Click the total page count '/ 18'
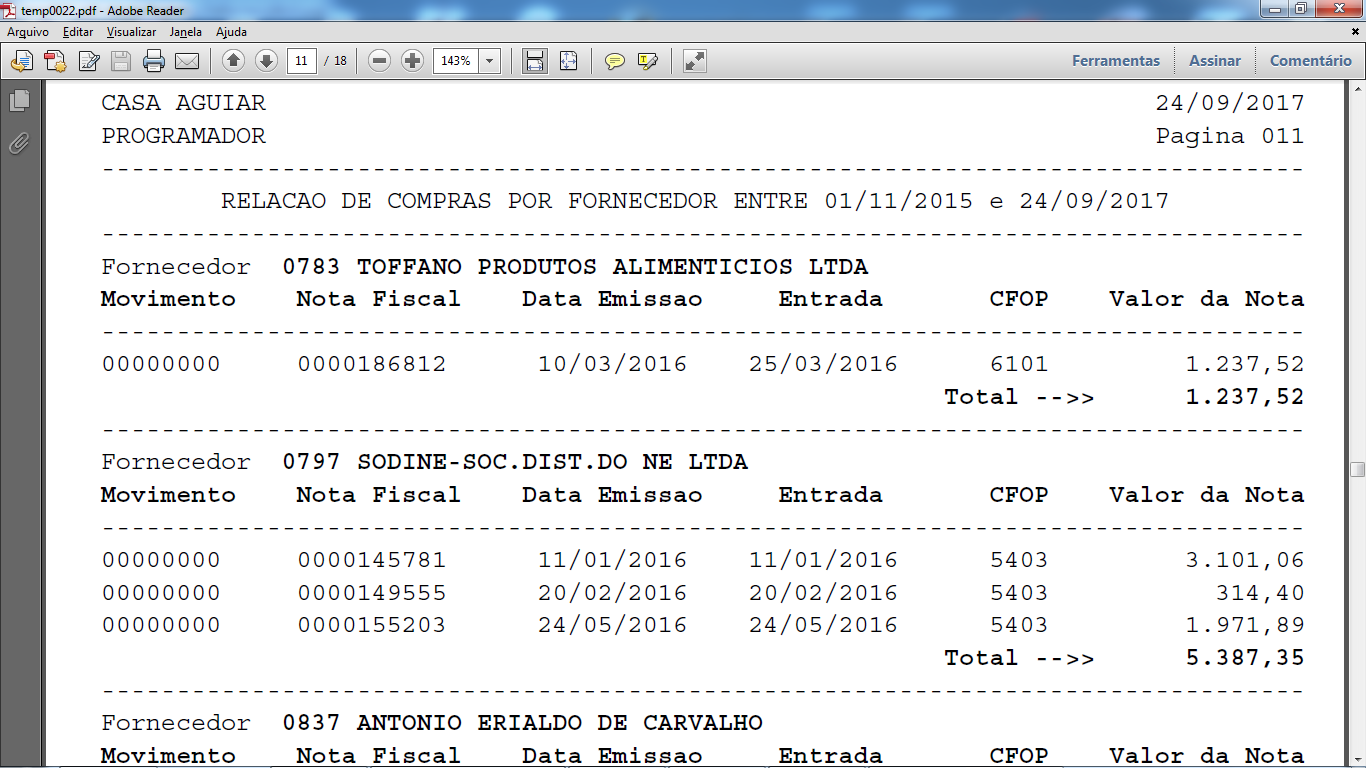This screenshot has width=1366, height=768. [x=336, y=61]
